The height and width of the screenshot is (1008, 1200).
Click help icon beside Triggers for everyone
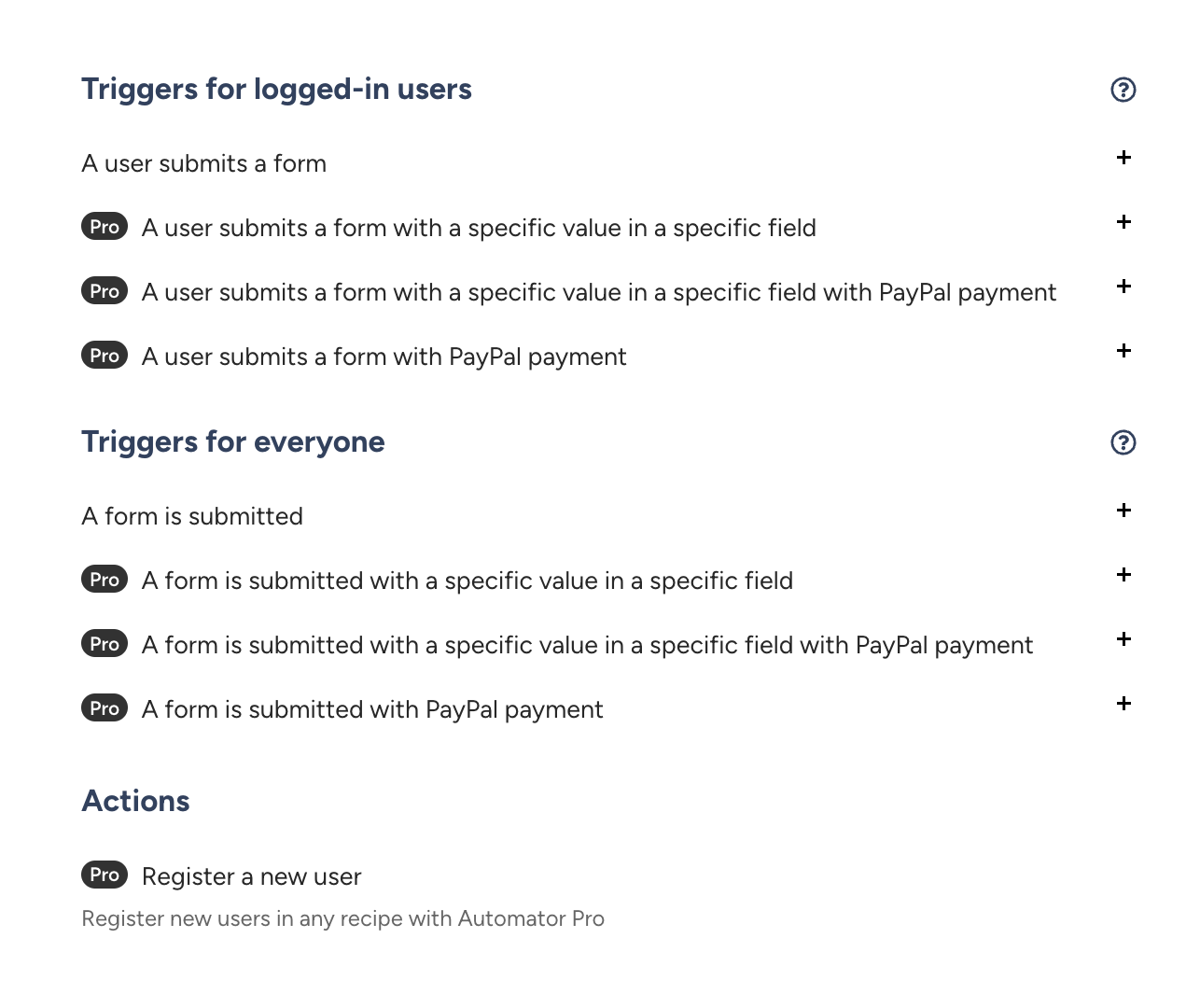coord(1123,442)
